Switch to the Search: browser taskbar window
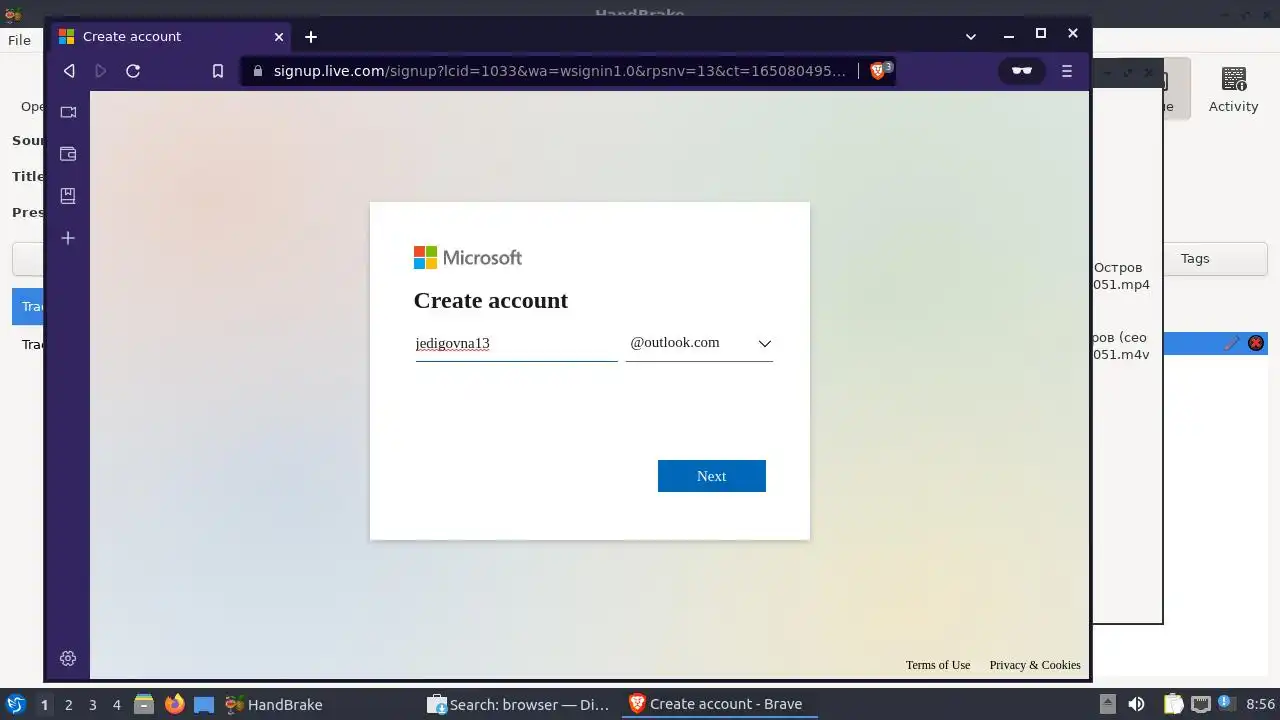 (518, 705)
